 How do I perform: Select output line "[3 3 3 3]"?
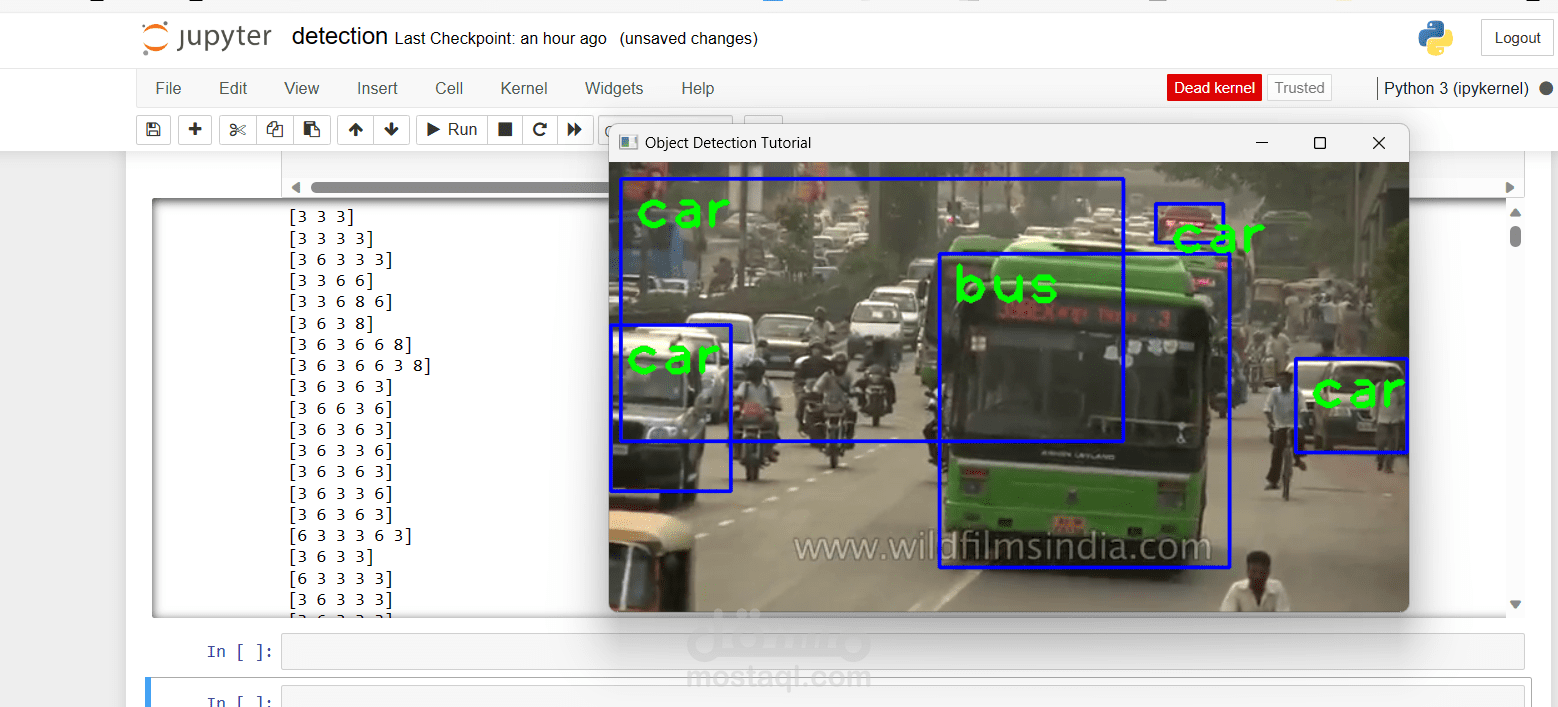(x=331, y=238)
